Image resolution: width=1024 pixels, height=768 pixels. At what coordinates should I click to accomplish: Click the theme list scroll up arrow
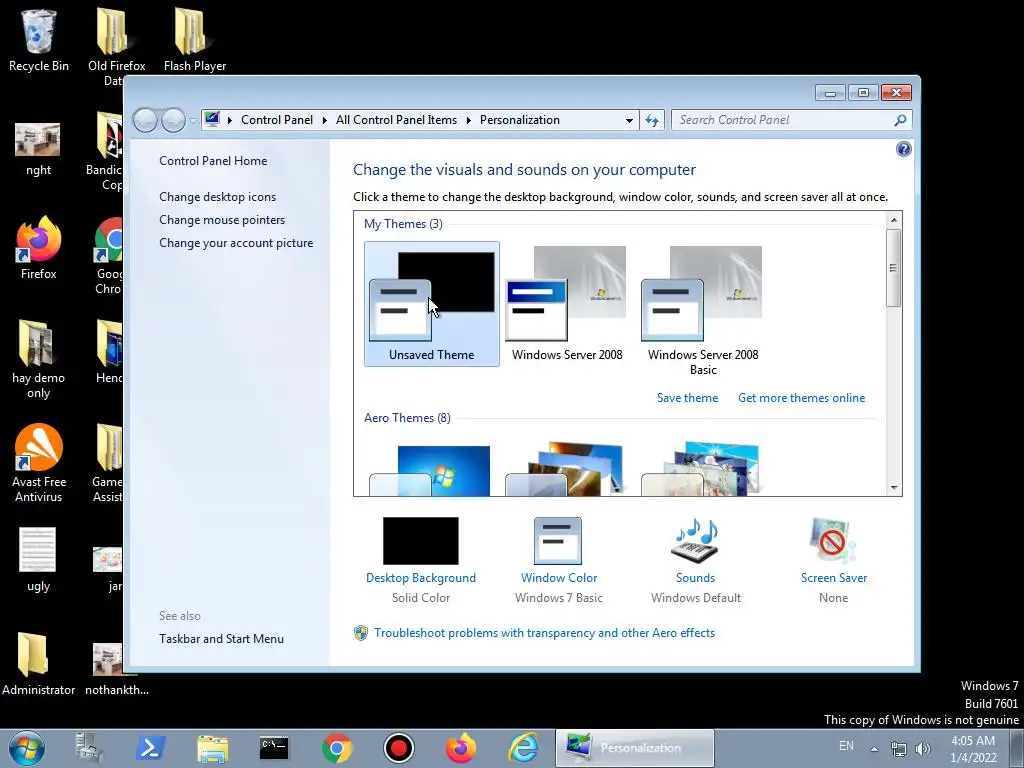coord(893,220)
